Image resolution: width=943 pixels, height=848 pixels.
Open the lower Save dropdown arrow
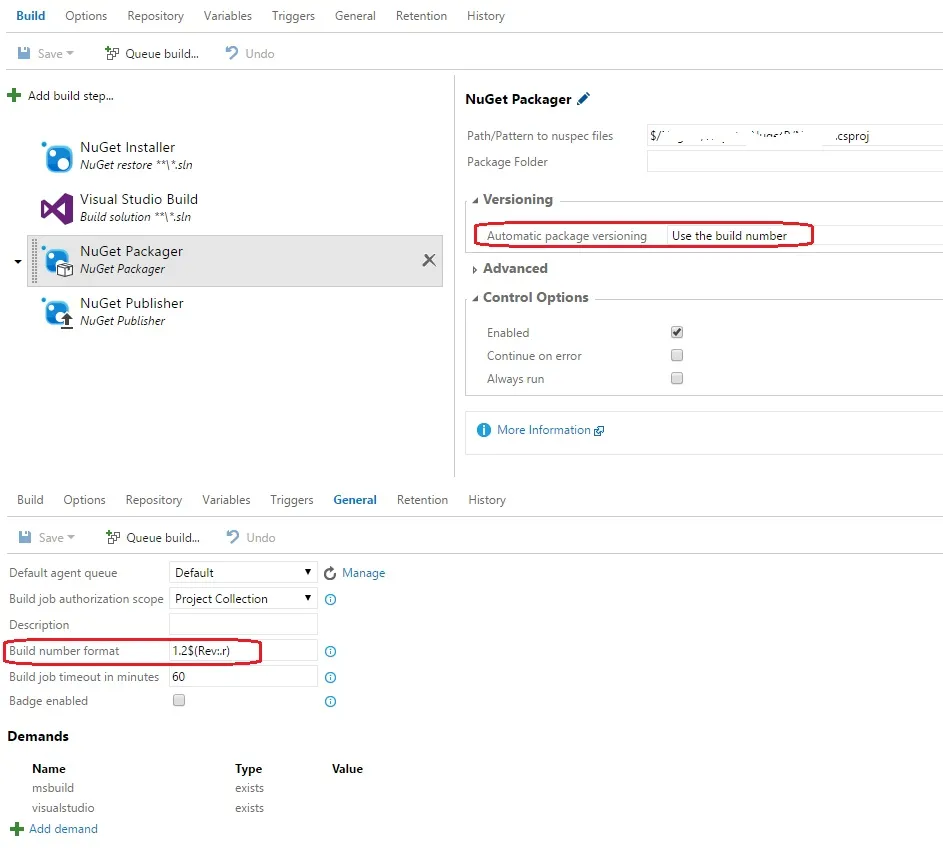(71, 537)
